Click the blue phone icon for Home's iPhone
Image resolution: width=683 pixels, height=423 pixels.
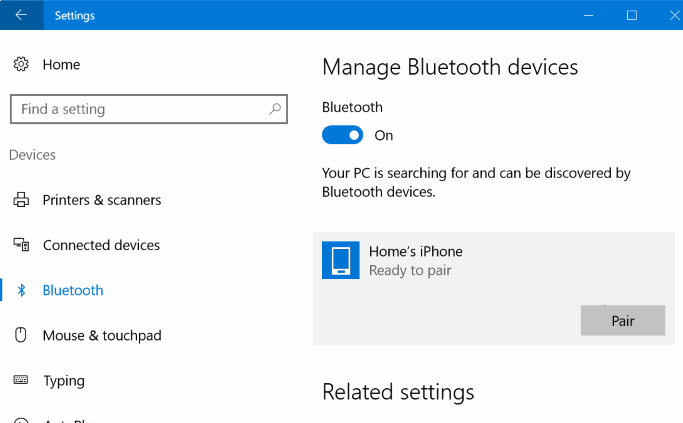[340, 260]
